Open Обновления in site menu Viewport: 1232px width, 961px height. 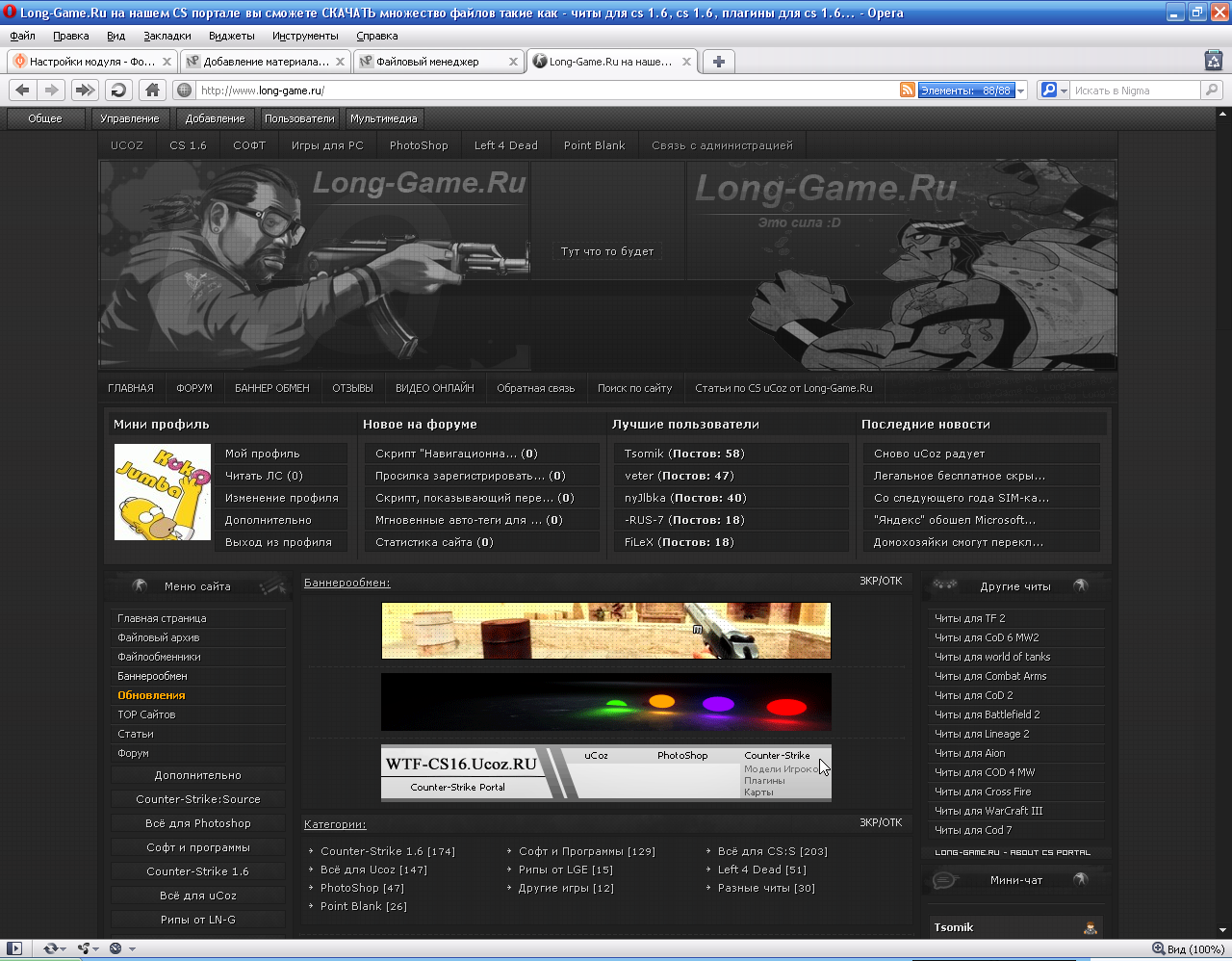coord(151,695)
